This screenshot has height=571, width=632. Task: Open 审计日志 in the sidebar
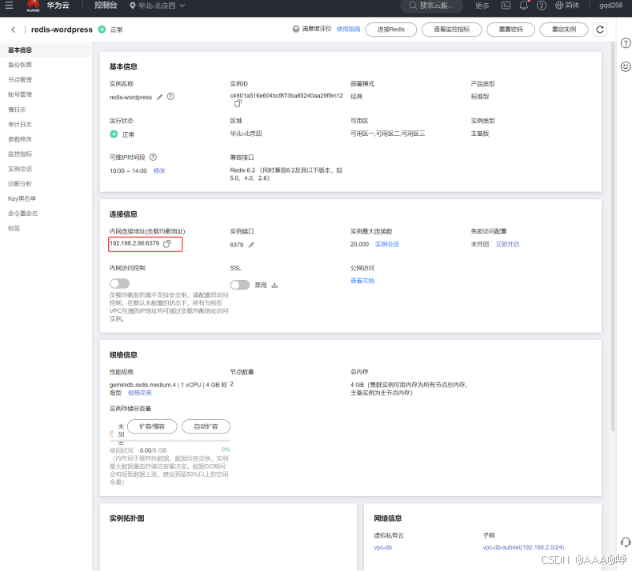(x=20, y=125)
